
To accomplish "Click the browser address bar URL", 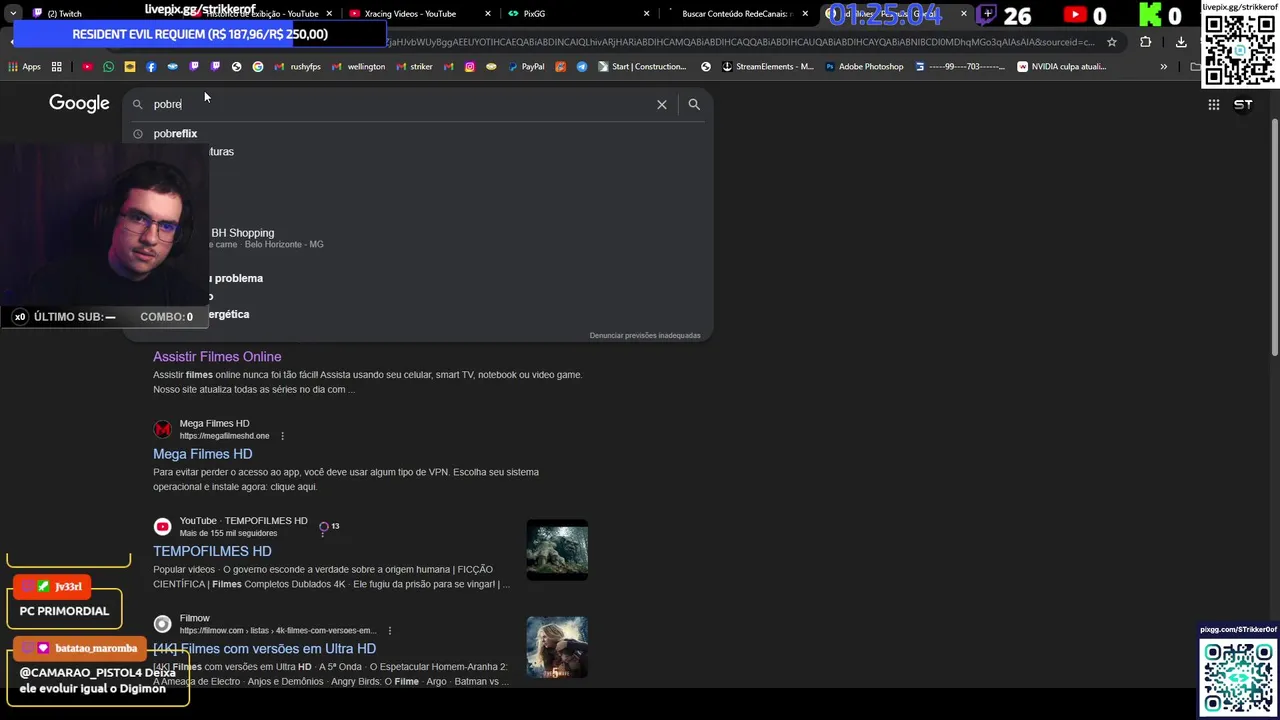I will tap(740, 42).
